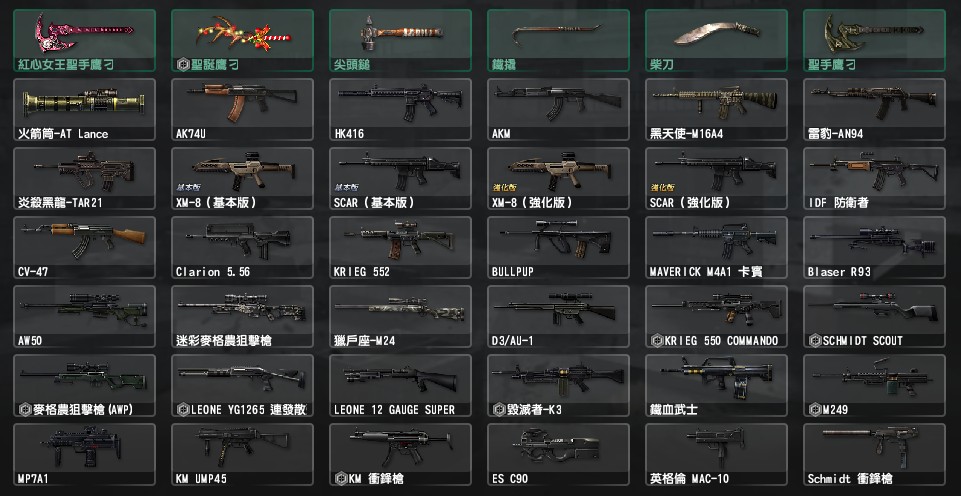Select the AKM rifle icon
This screenshot has width=961, height=496.
point(558,109)
